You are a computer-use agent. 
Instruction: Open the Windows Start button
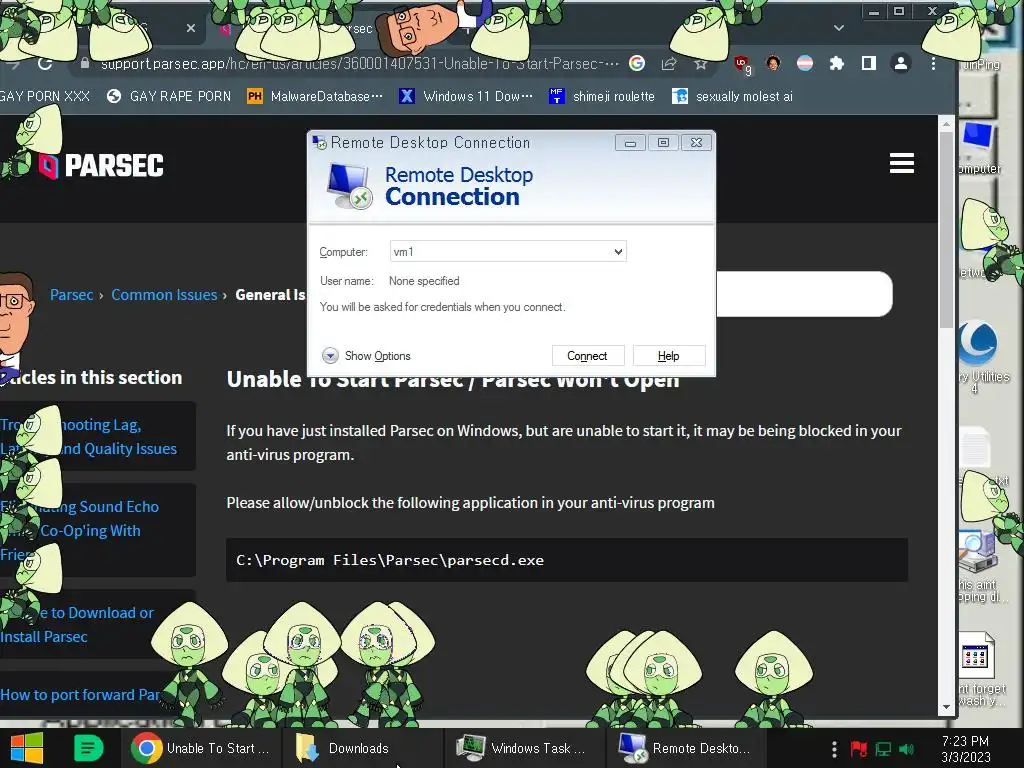click(x=26, y=748)
